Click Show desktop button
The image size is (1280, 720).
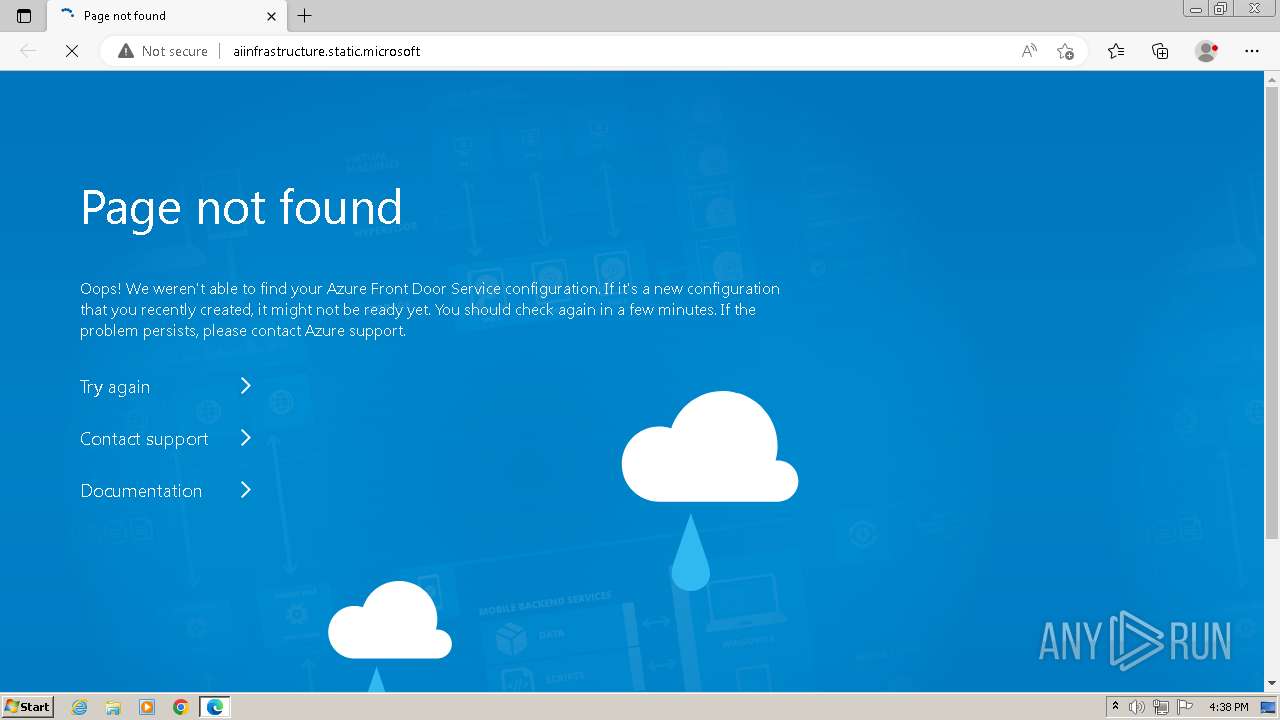pyautogui.click(x=1268, y=707)
